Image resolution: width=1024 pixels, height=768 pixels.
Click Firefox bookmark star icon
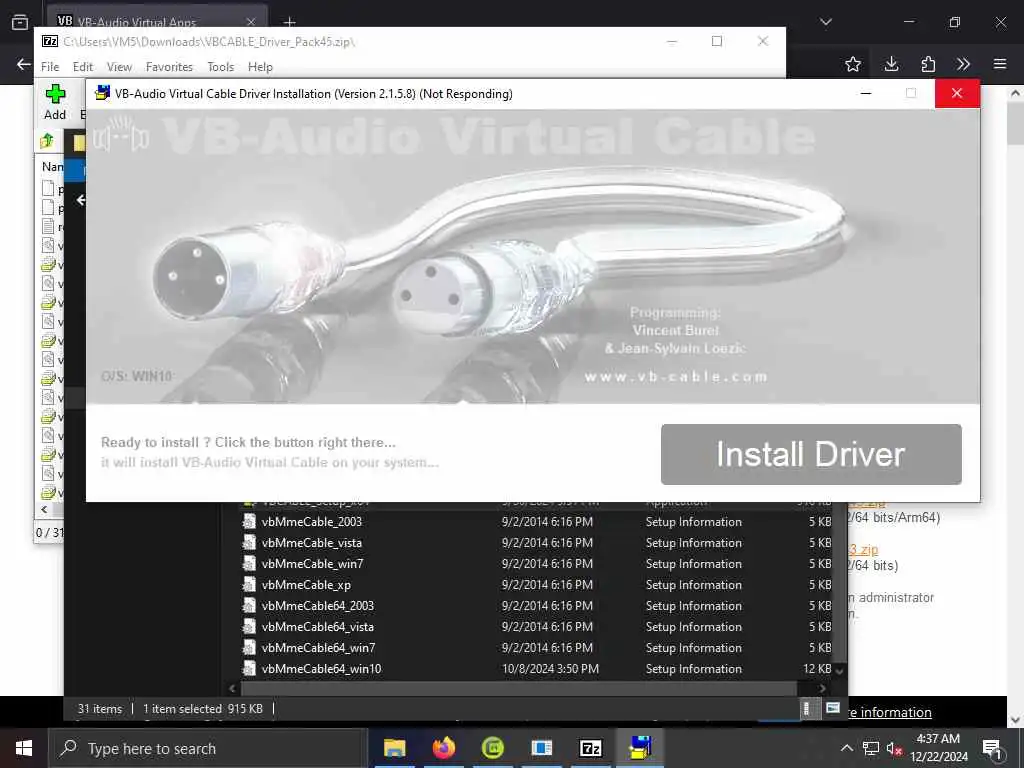pos(852,64)
